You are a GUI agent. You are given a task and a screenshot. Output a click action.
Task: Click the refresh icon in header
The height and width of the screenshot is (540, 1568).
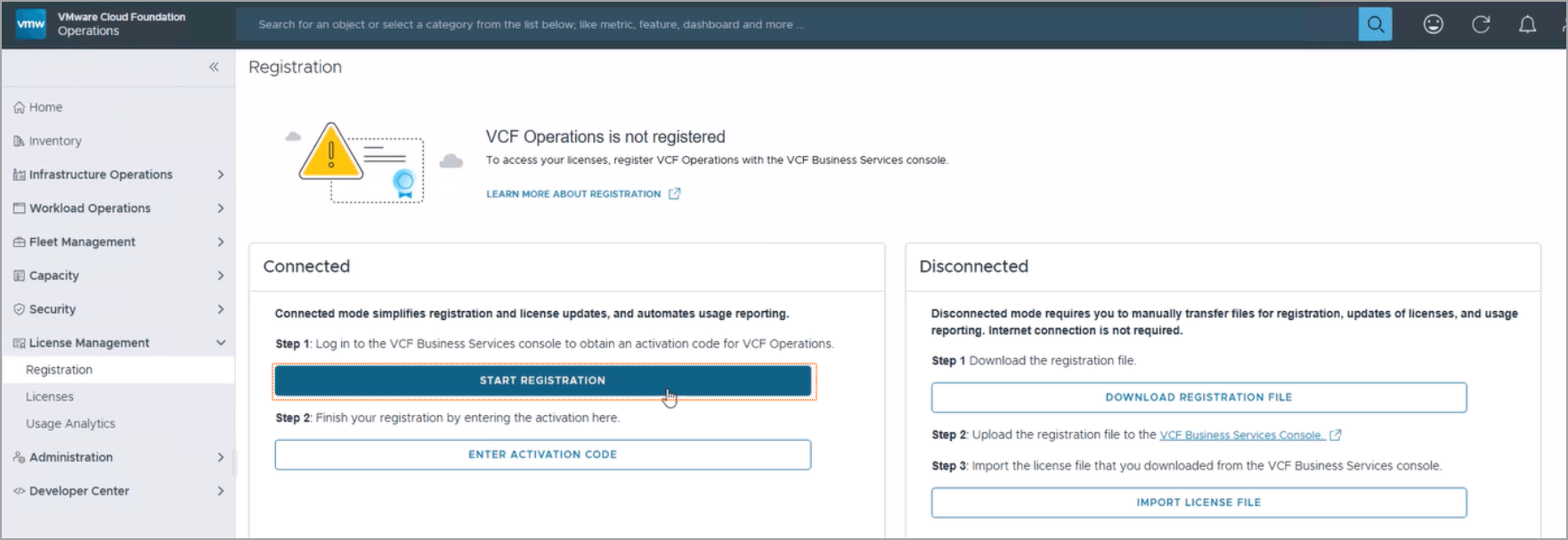click(x=1481, y=24)
